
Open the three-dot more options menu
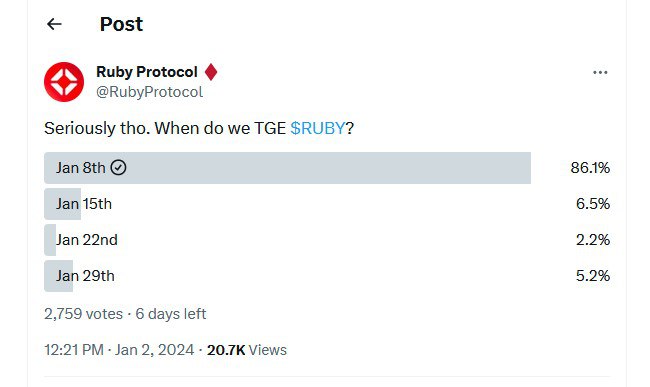tap(600, 73)
